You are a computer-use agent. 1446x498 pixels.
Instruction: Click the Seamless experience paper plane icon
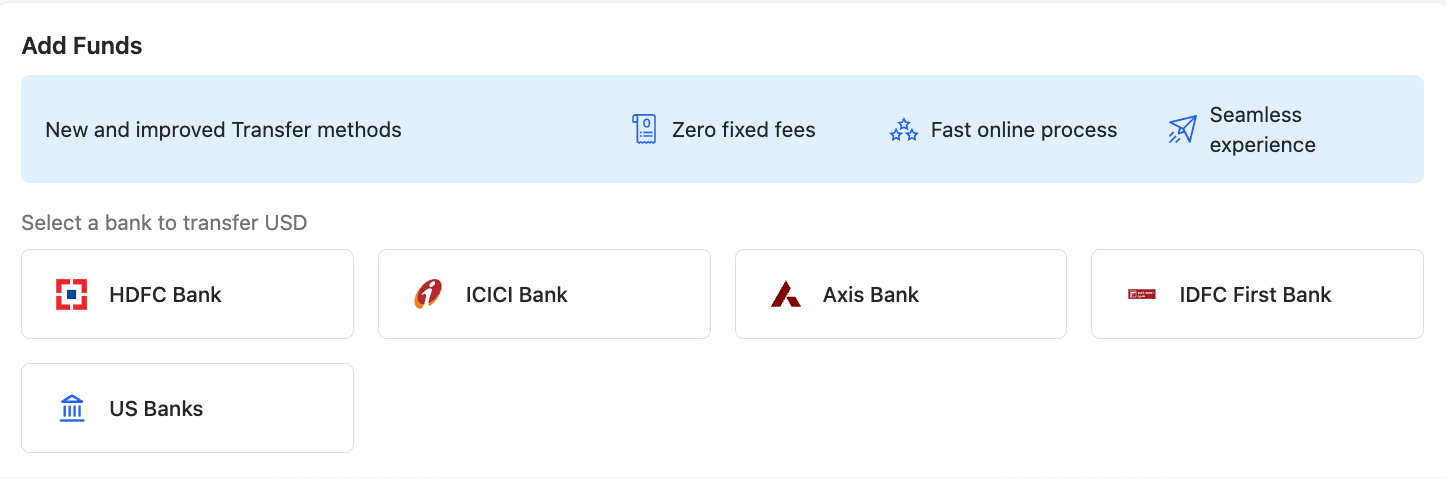(1182, 130)
